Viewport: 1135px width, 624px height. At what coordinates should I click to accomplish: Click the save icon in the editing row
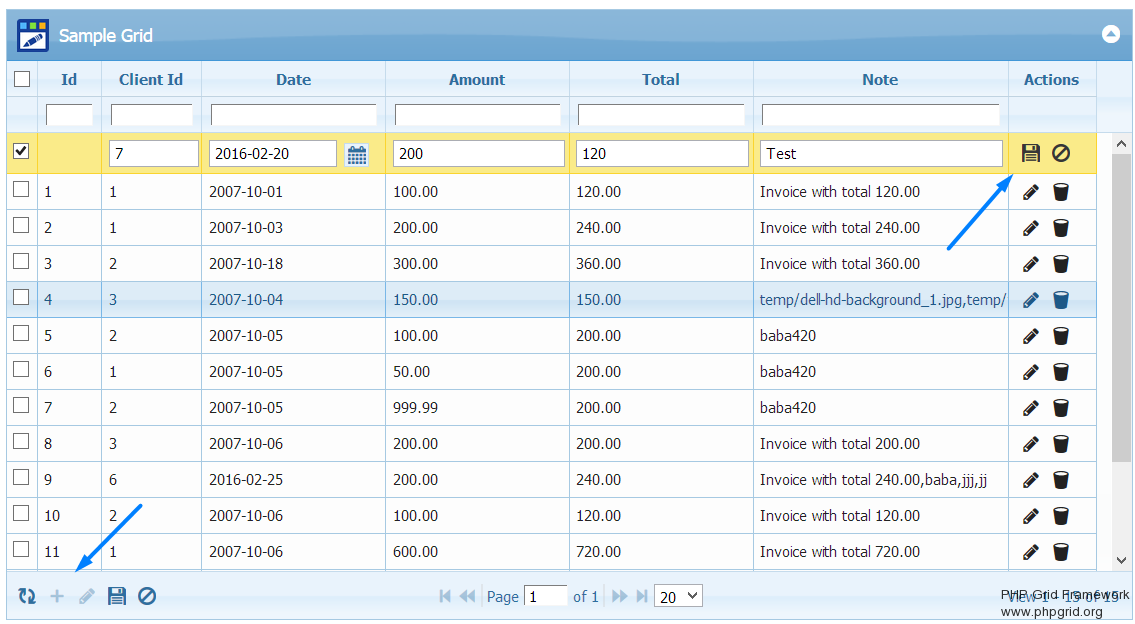pyautogui.click(x=1031, y=153)
